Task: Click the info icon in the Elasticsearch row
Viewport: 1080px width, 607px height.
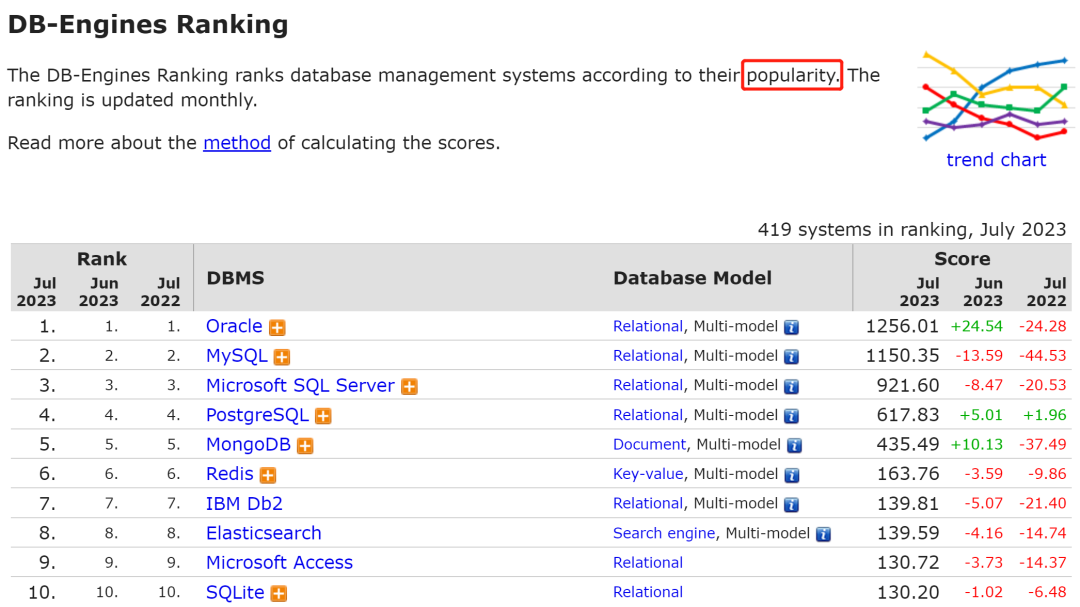Action: coord(823,534)
